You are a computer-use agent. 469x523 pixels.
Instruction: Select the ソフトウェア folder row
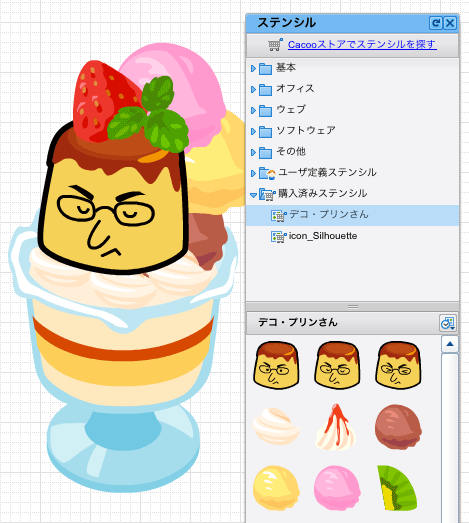coord(352,131)
